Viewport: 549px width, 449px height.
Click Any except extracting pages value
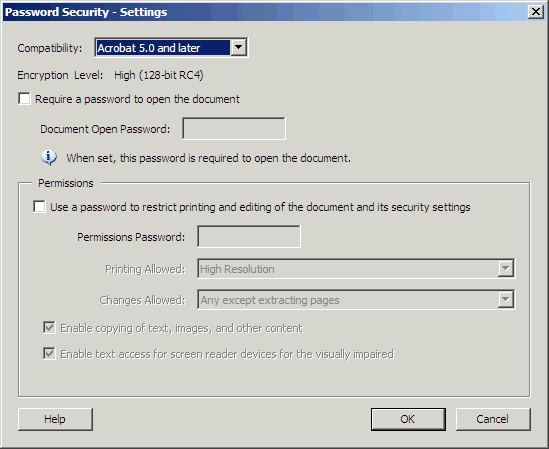270,300
